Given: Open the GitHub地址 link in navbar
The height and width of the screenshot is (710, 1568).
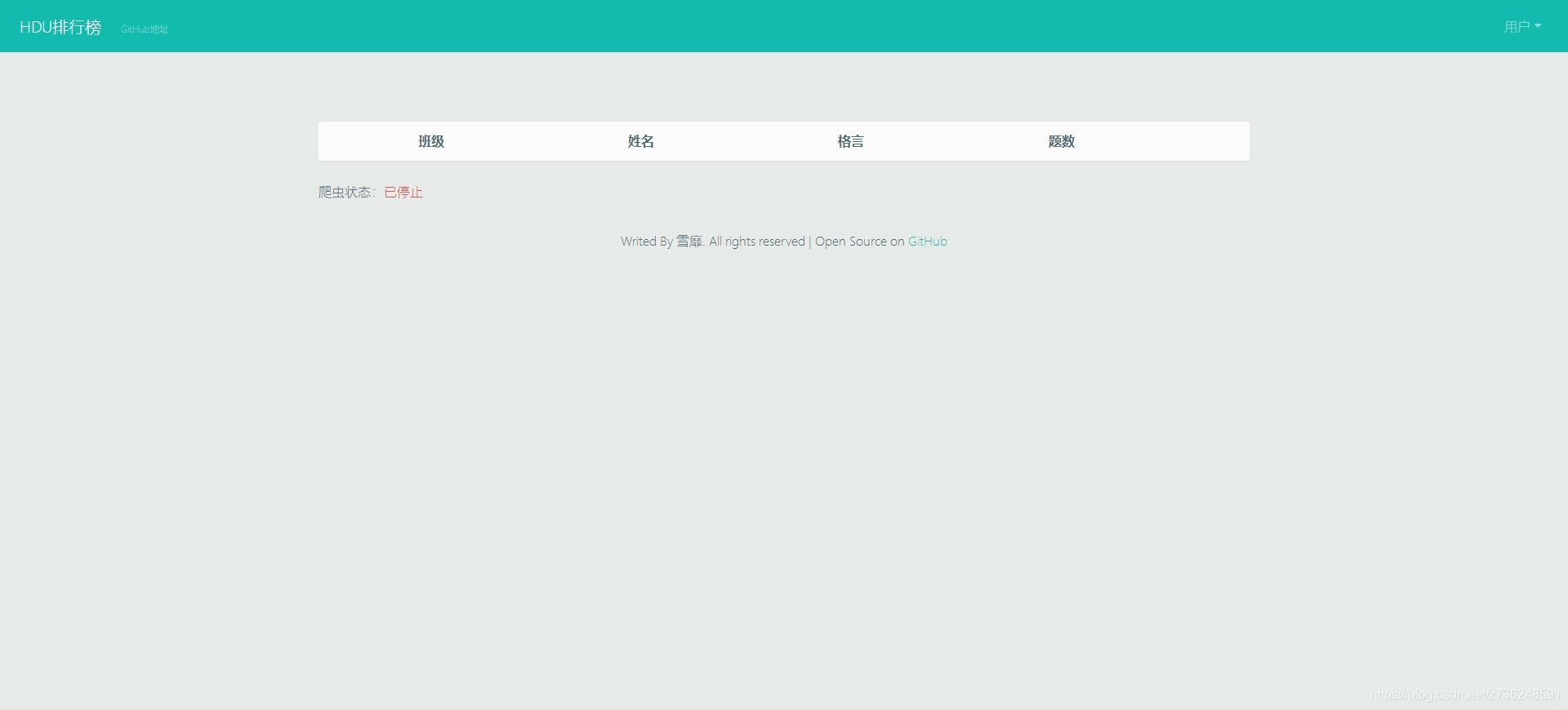Looking at the screenshot, I should [145, 29].
